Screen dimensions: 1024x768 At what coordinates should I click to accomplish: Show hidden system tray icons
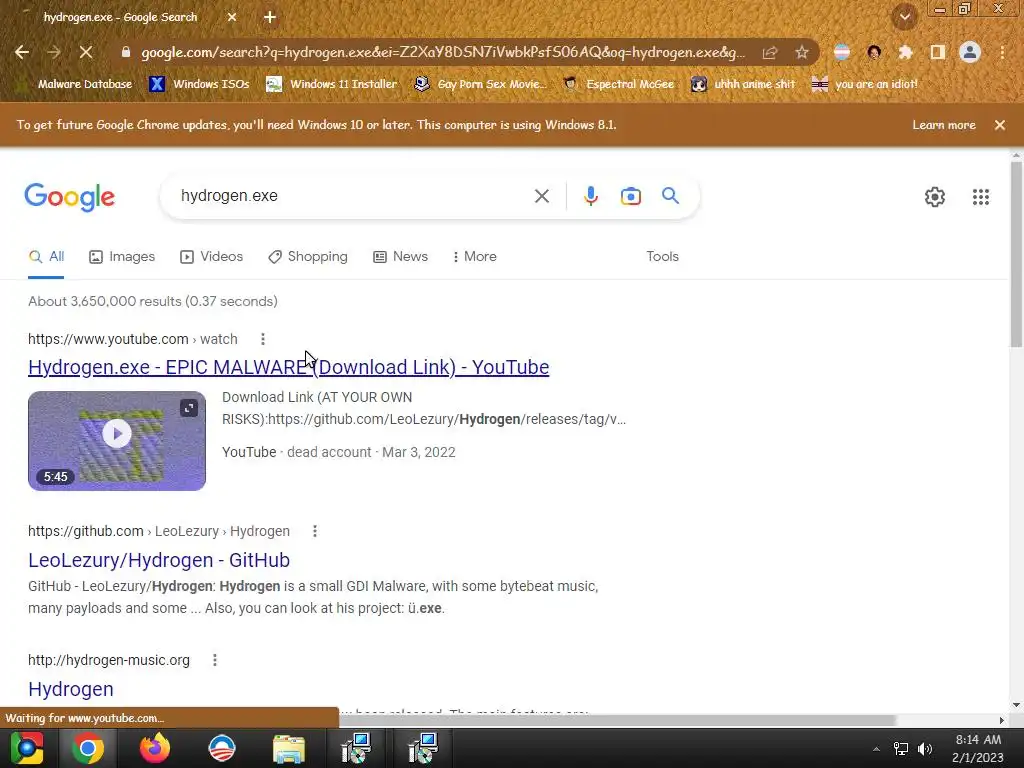click(x=876, y=749)
